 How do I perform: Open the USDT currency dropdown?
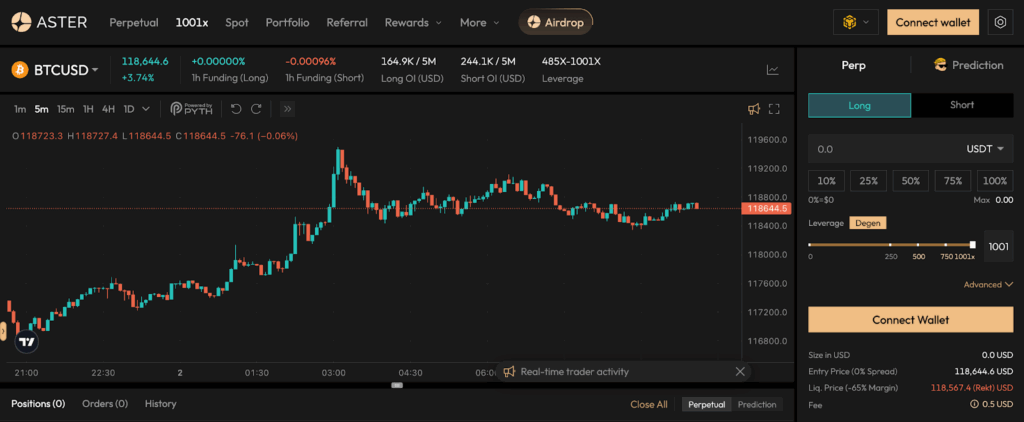(984, 149)
